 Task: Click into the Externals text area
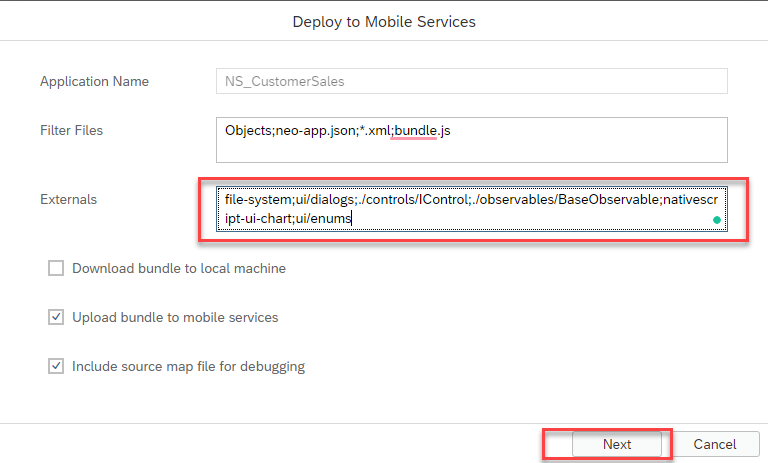click(472, 209)
